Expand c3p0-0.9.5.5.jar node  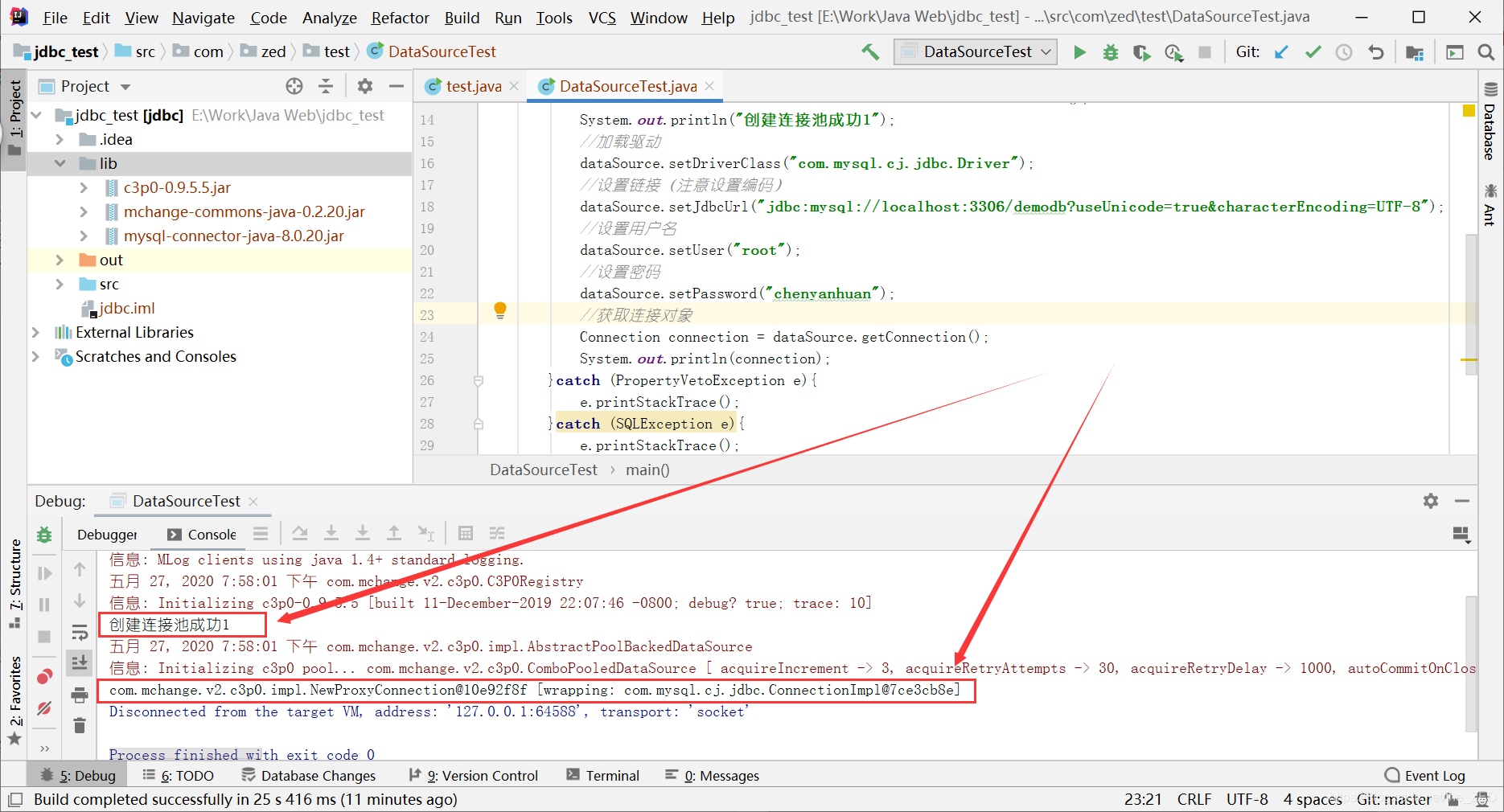pos(84,188)
